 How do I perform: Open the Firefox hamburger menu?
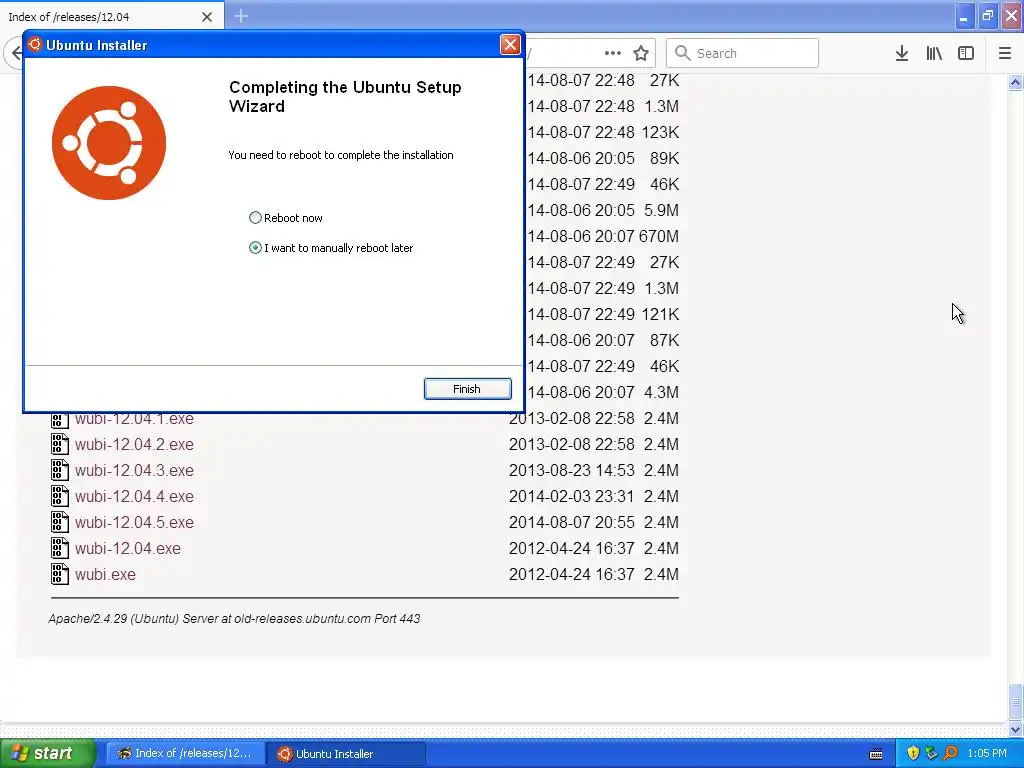pos(1004,53)
